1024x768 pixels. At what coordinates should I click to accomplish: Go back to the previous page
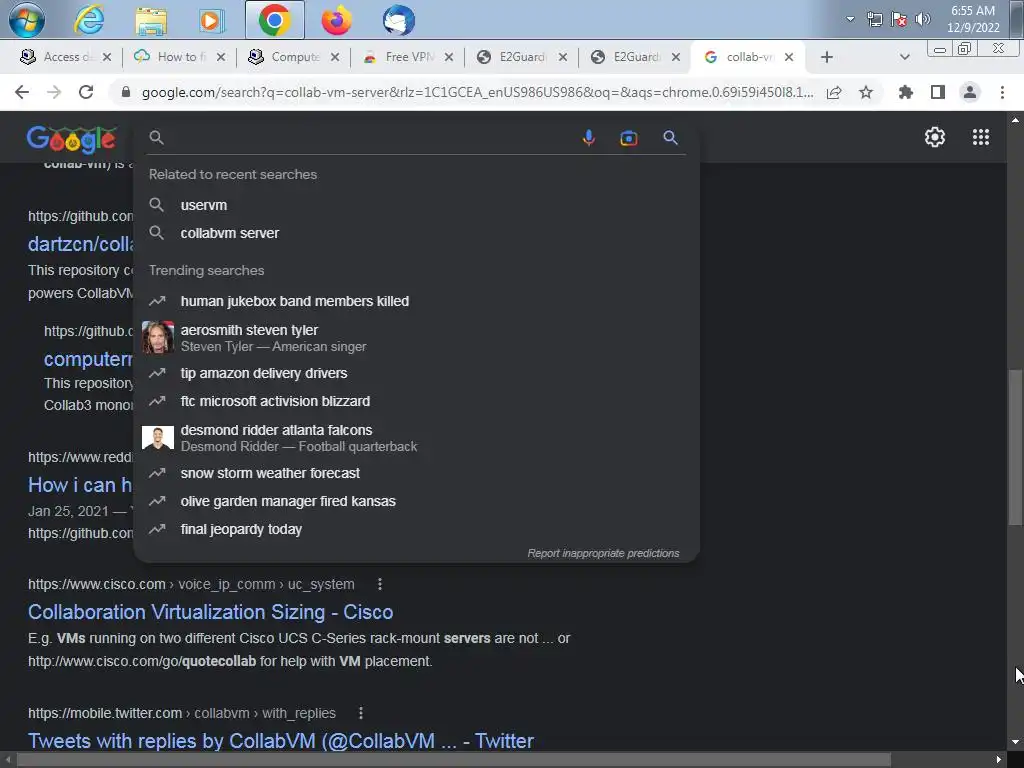click(22, 92)
